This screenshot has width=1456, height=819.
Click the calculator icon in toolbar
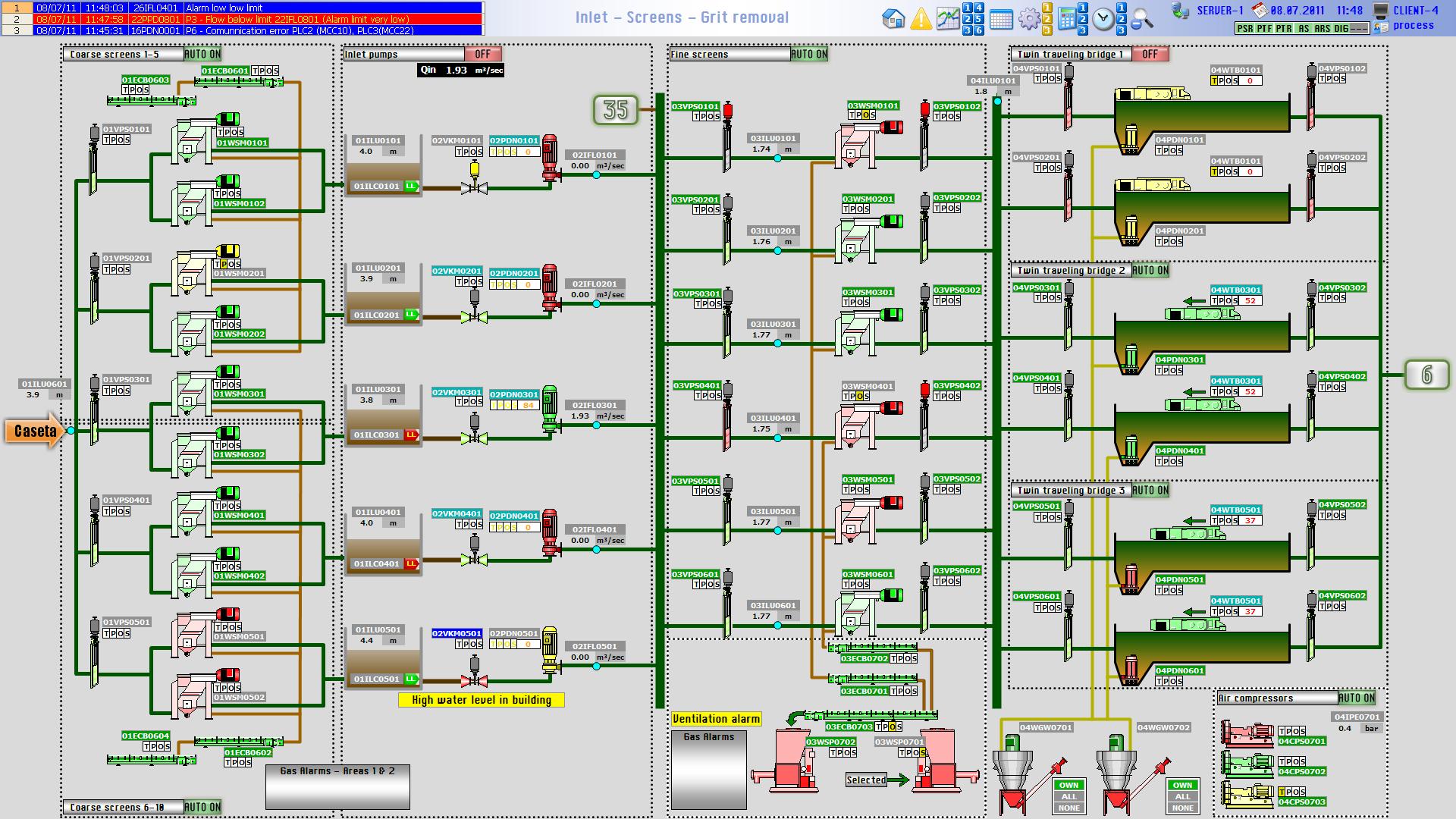(x=1067, y=19)
